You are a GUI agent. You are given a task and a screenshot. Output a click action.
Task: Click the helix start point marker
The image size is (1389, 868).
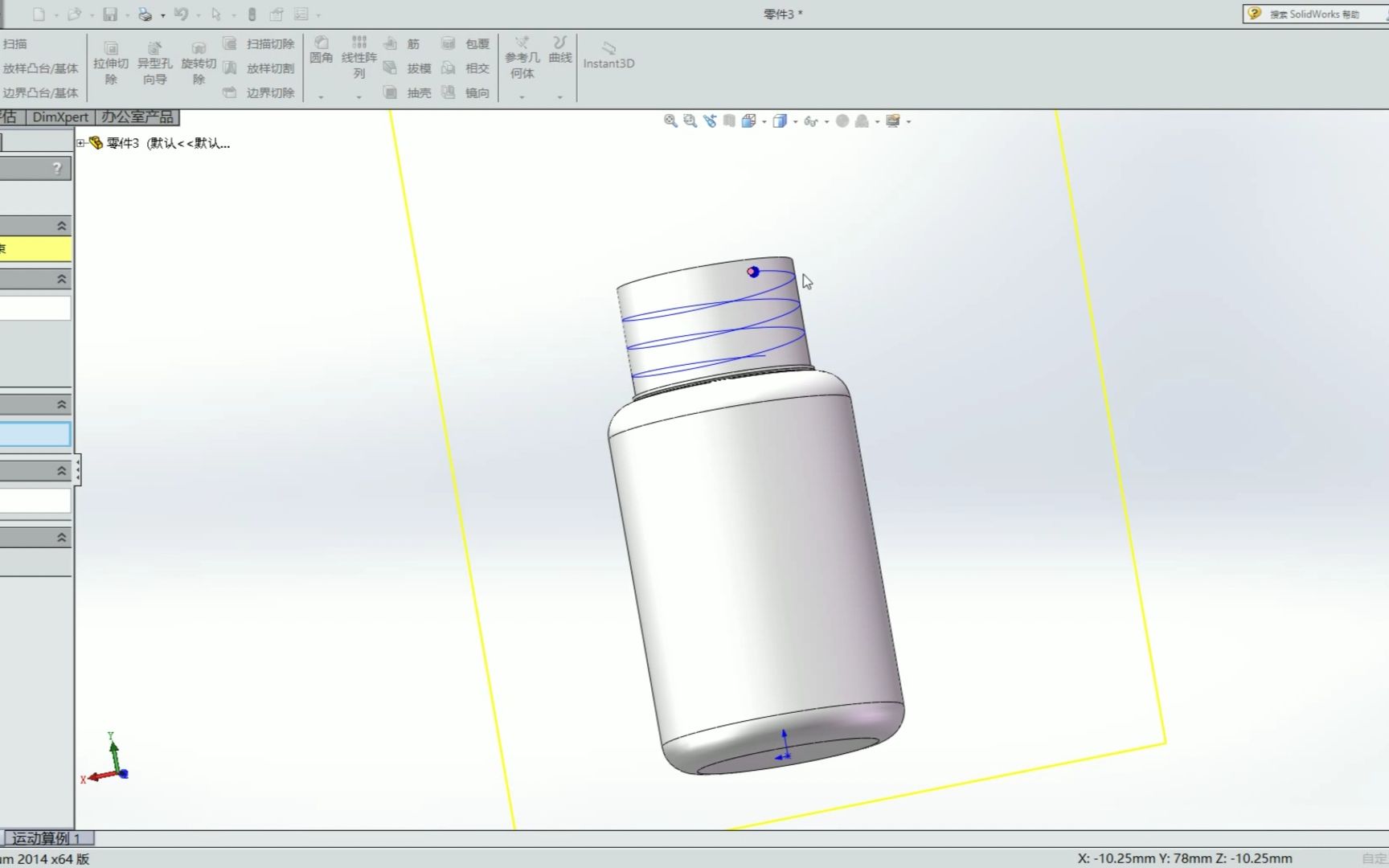tap(752, 272)
